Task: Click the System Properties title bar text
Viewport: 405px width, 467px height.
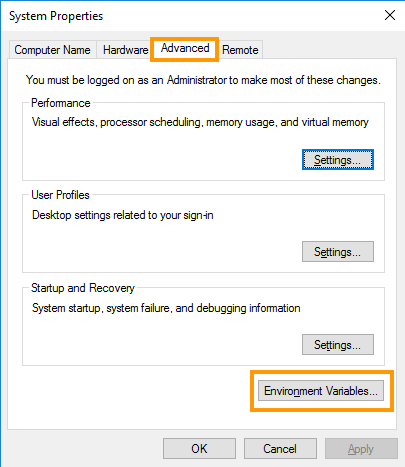Action: pyautogui.click(x=56, y=16)
